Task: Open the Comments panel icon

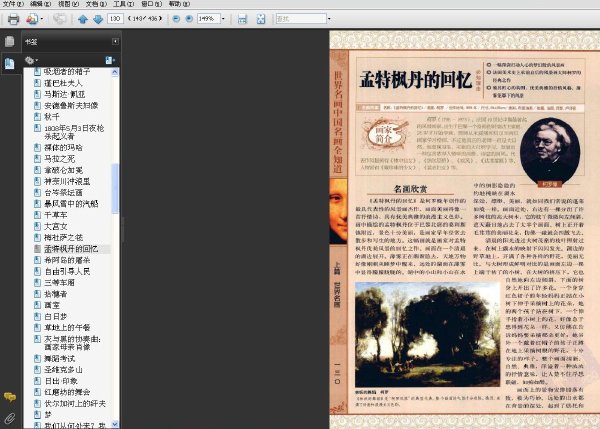Action: (10, 397)
